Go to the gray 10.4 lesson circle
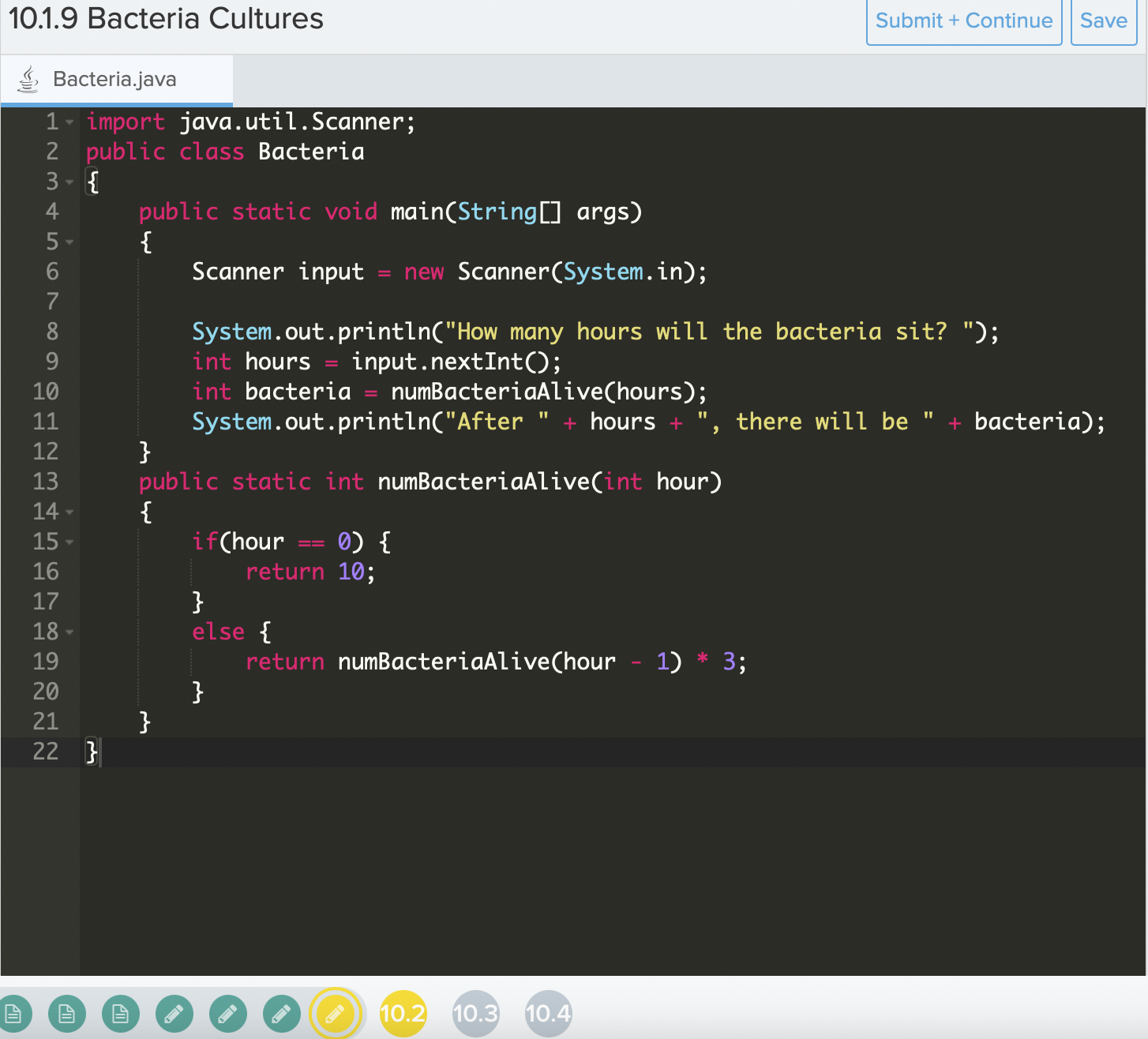This screenshot has height=1039, width=1148. pos(548,1013)
